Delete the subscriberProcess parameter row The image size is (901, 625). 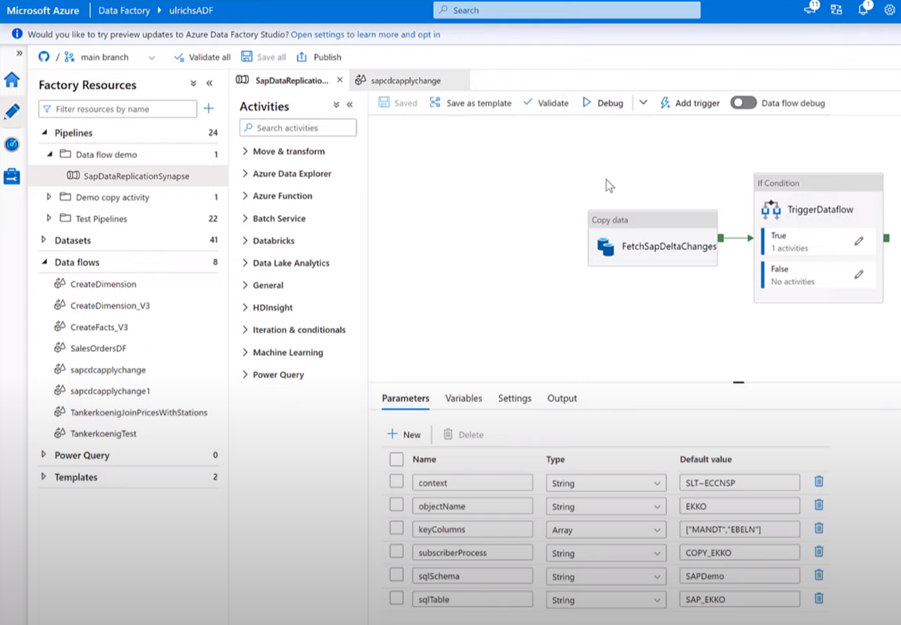click(x=819, y=551)
